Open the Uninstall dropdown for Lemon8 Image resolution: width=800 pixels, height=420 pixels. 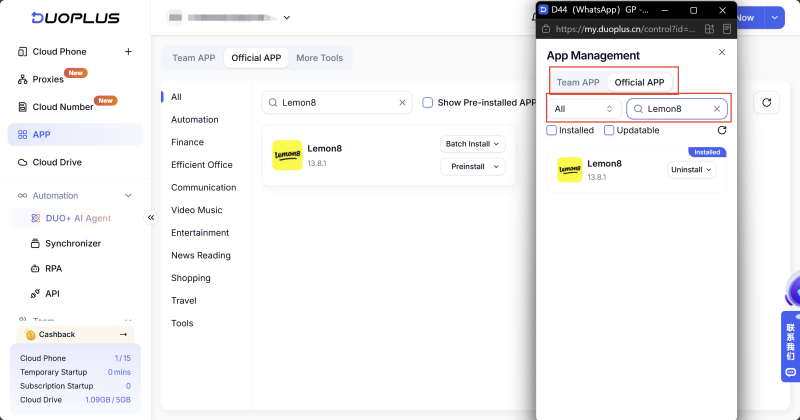[691, 170]
